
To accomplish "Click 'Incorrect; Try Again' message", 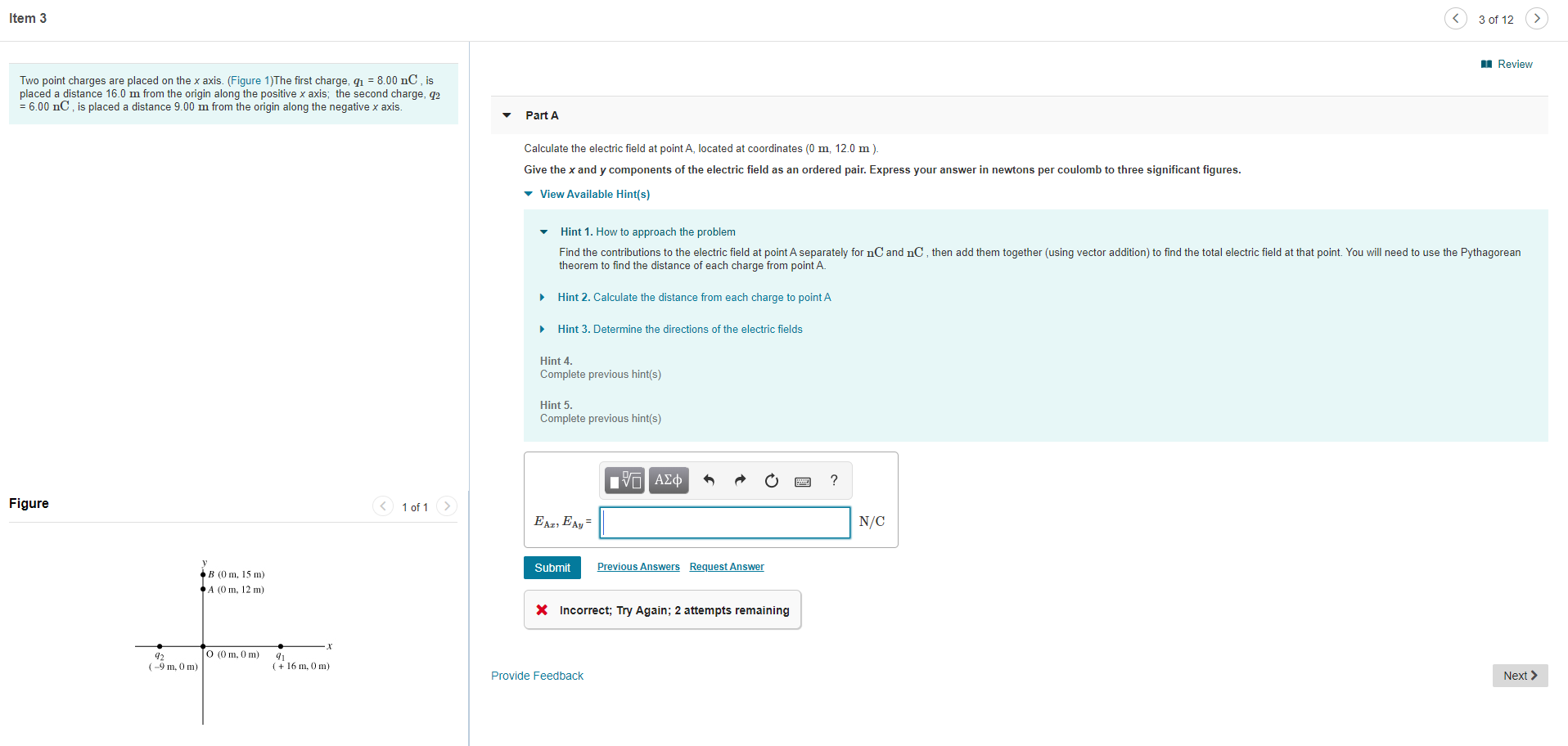I will [674, 610].
